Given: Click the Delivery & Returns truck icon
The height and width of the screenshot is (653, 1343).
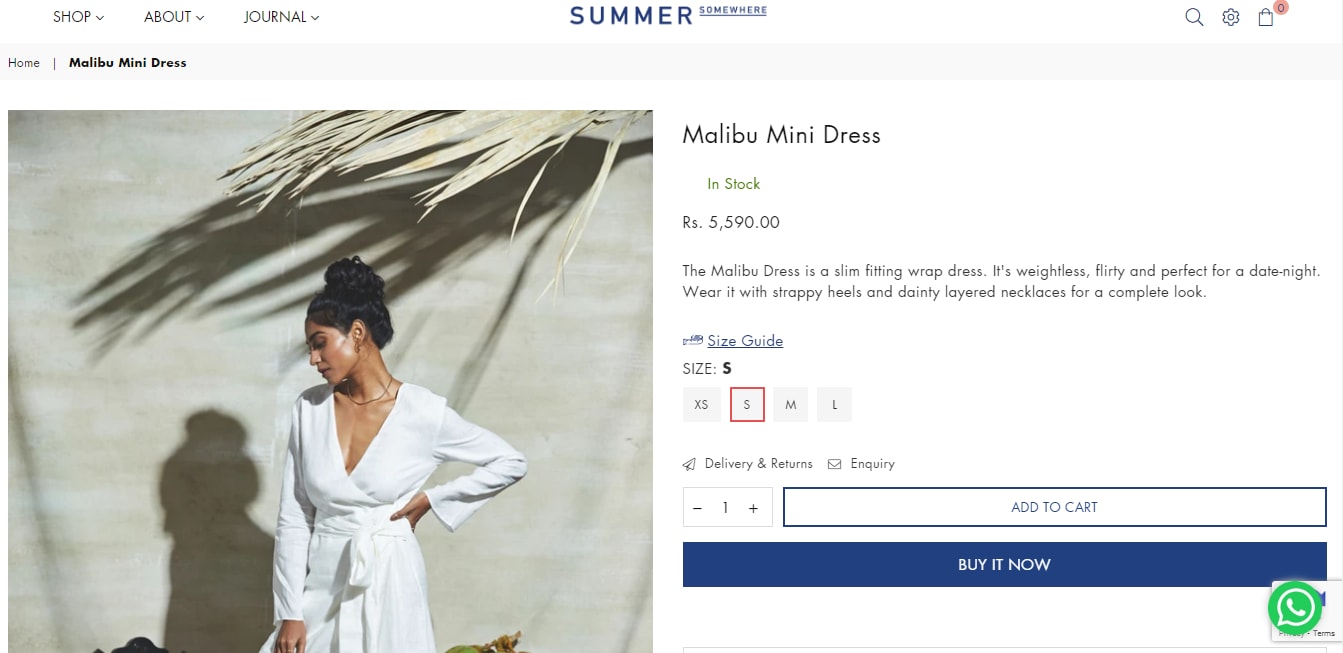Looking at the screenshot, I should 689,463.
